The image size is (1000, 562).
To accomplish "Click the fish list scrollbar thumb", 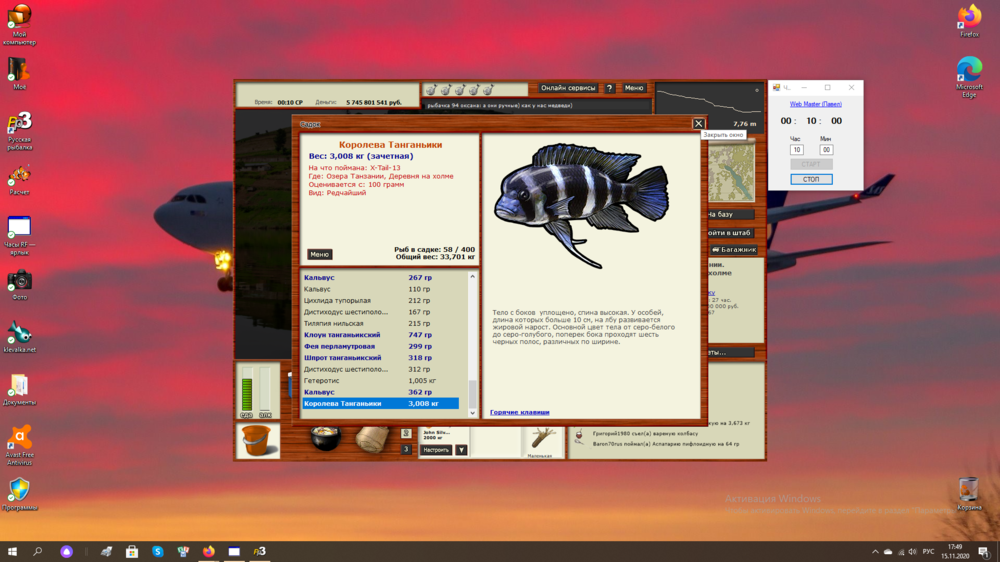I will point(473,394).
